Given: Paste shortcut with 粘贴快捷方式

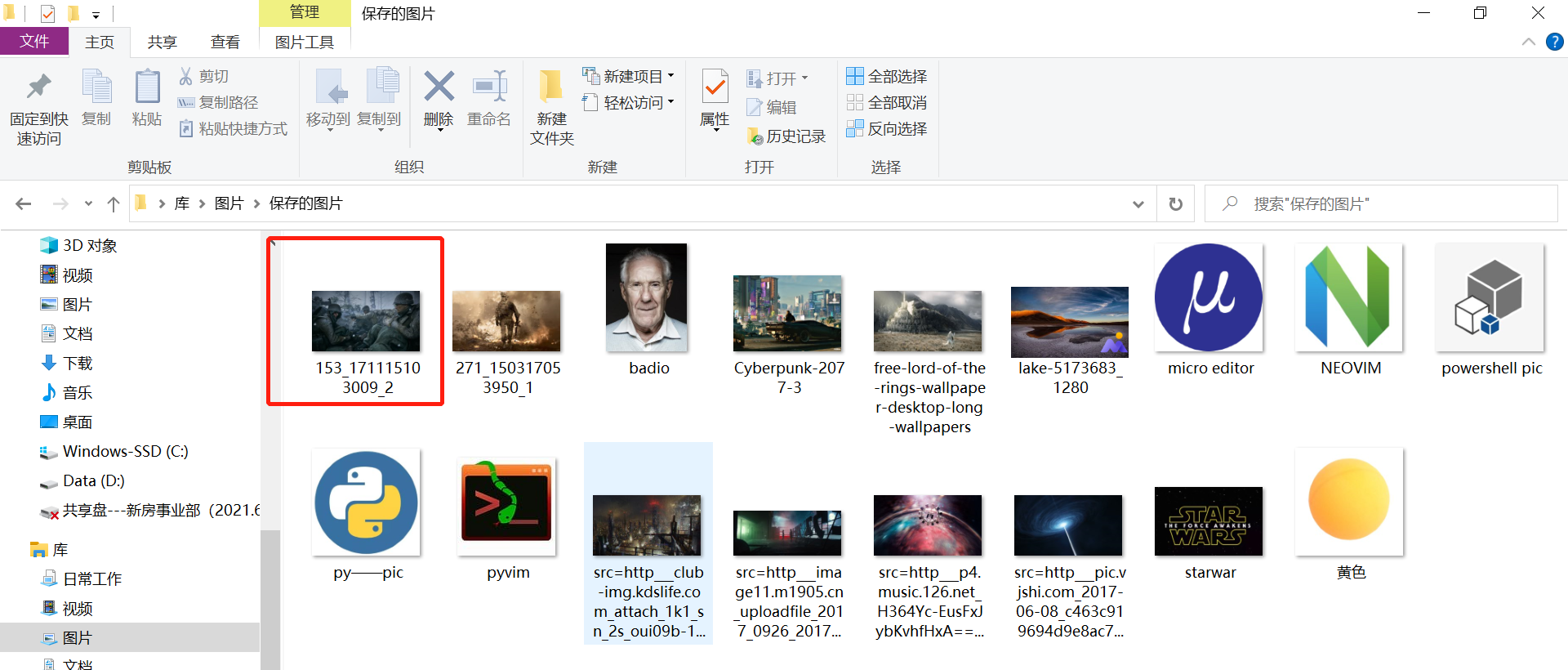Looking at the screenshot, I should coord(234,128).
